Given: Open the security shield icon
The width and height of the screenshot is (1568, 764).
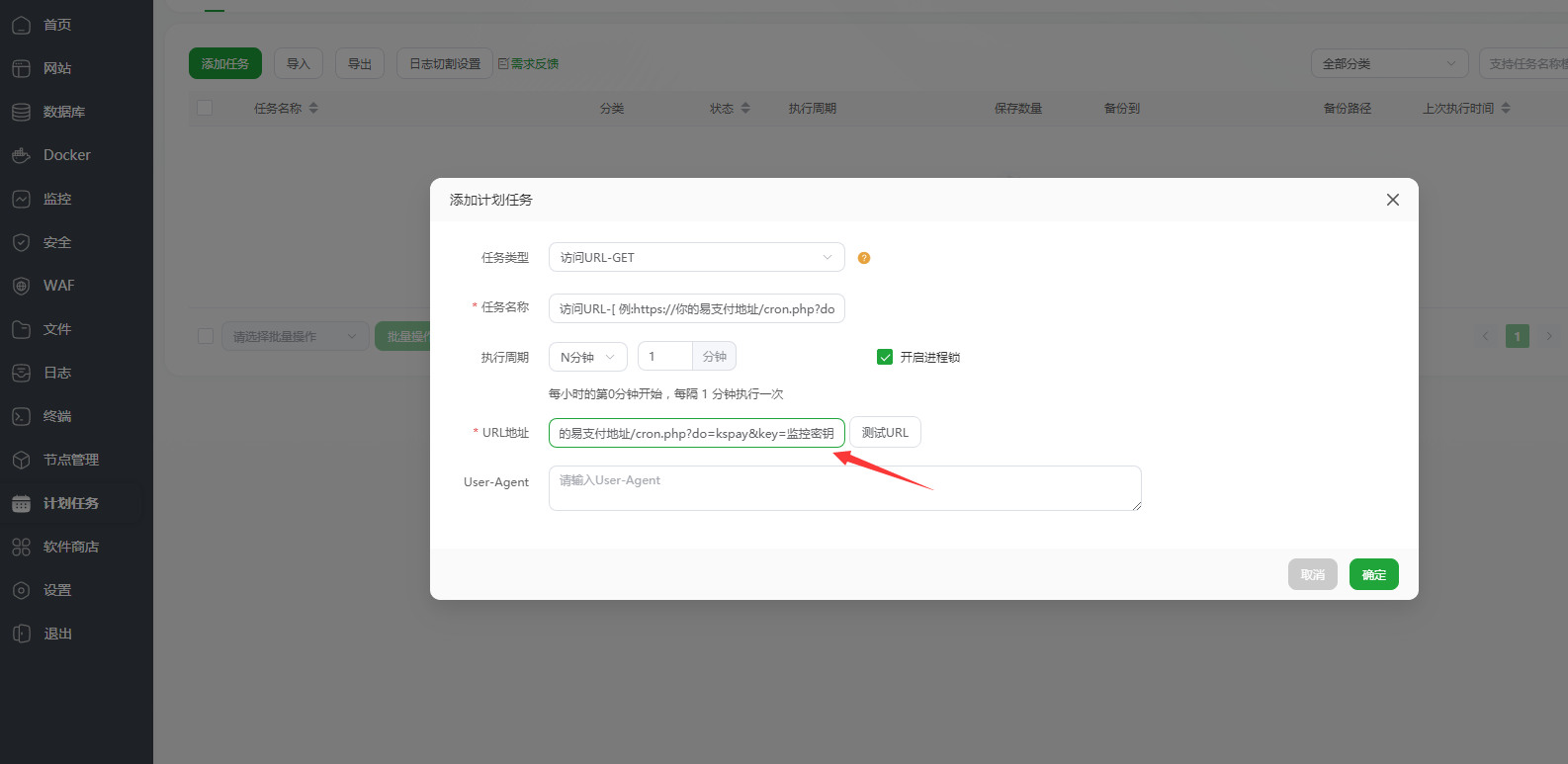Looking at the screenshot, I should tap(21, 242).
